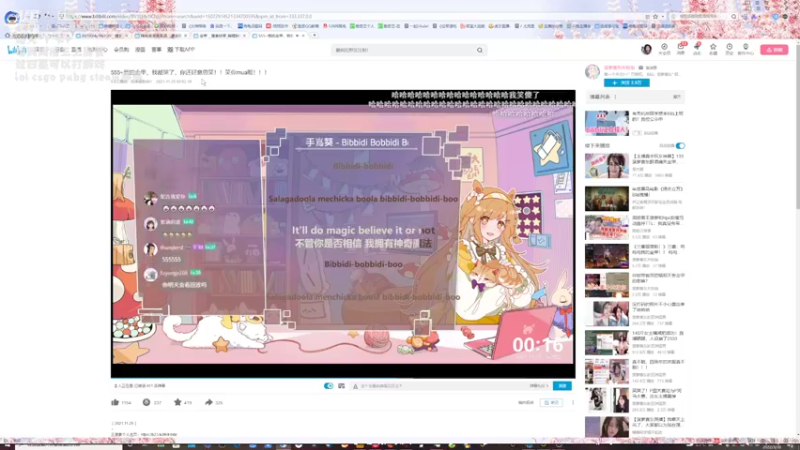Click the description date 2021.11.25
Screen dimensions: 800x450
124,423
